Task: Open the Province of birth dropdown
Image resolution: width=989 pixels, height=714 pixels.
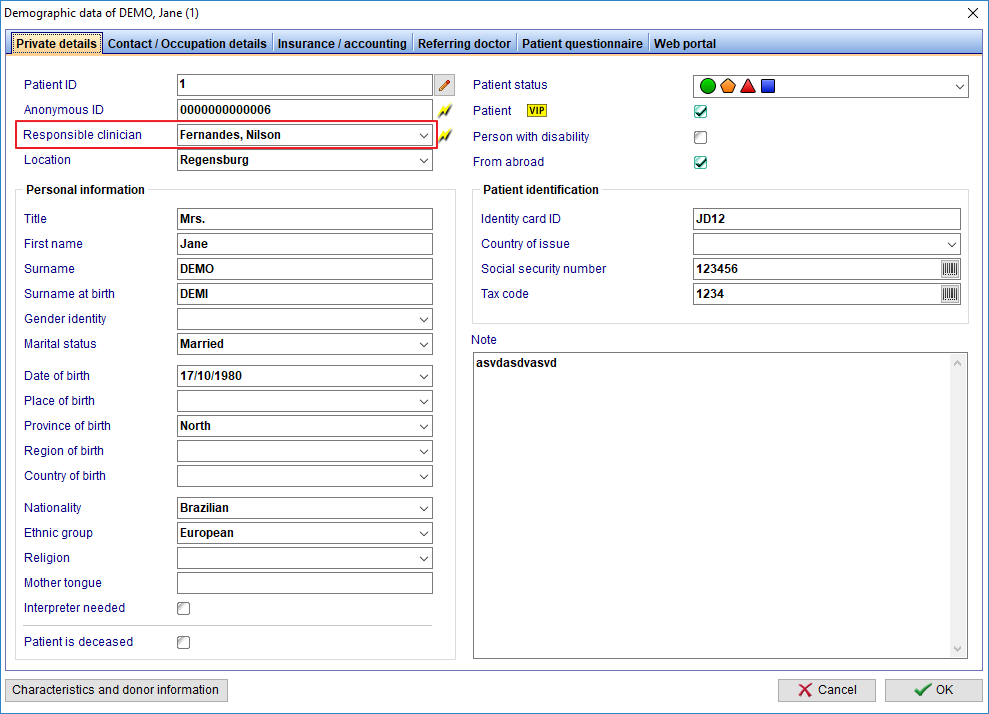Action: pos(424,427)
